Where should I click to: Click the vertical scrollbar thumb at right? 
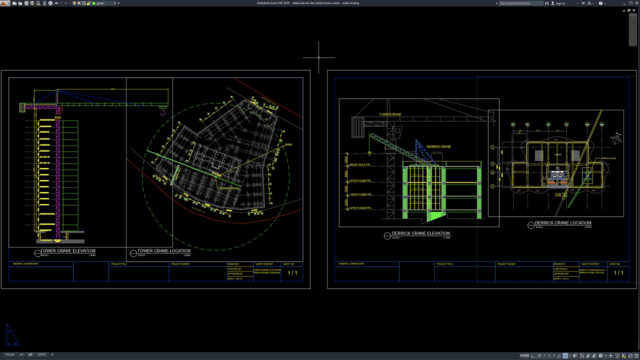tap(633, 29)
